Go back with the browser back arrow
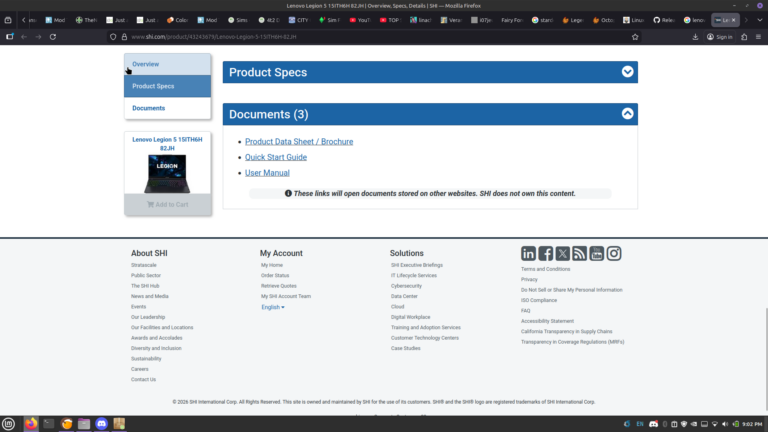 [x=24, y=37]
